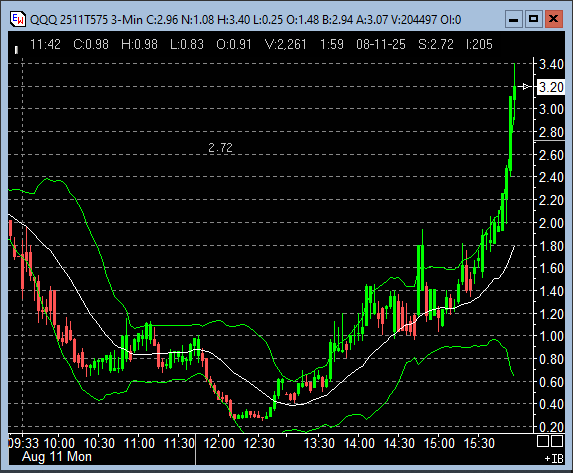This screenshot has width=573, height=473.
Task: Select the highlighted 3.20 current price label
Action: tap(551, 87)
